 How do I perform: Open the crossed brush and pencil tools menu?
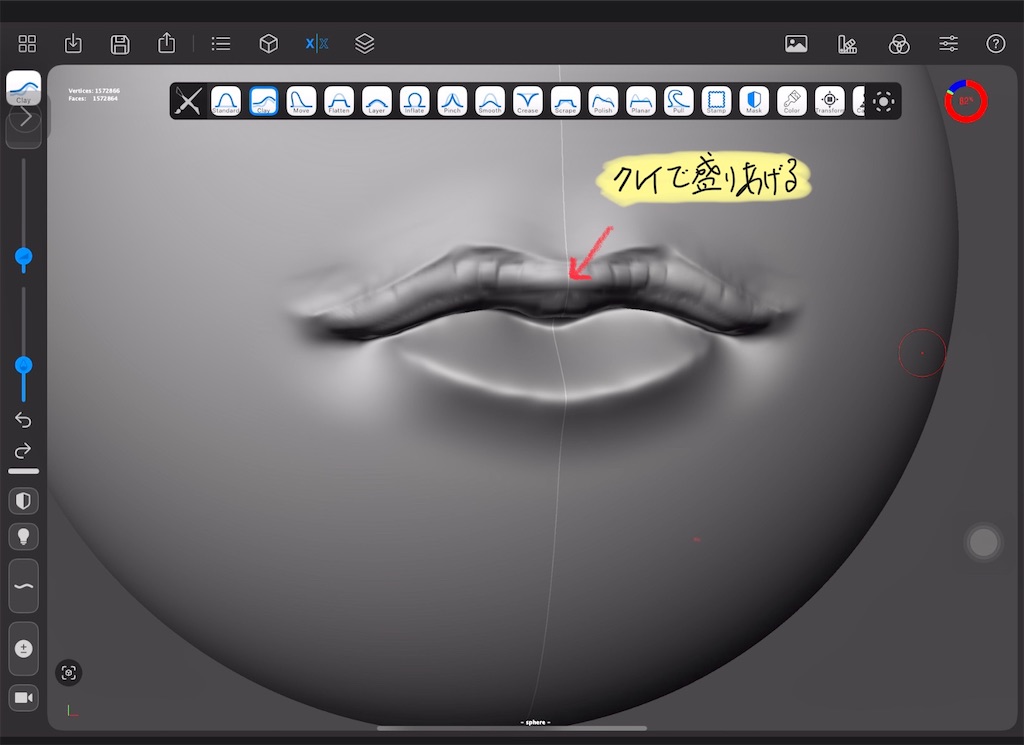click(188, 101)
